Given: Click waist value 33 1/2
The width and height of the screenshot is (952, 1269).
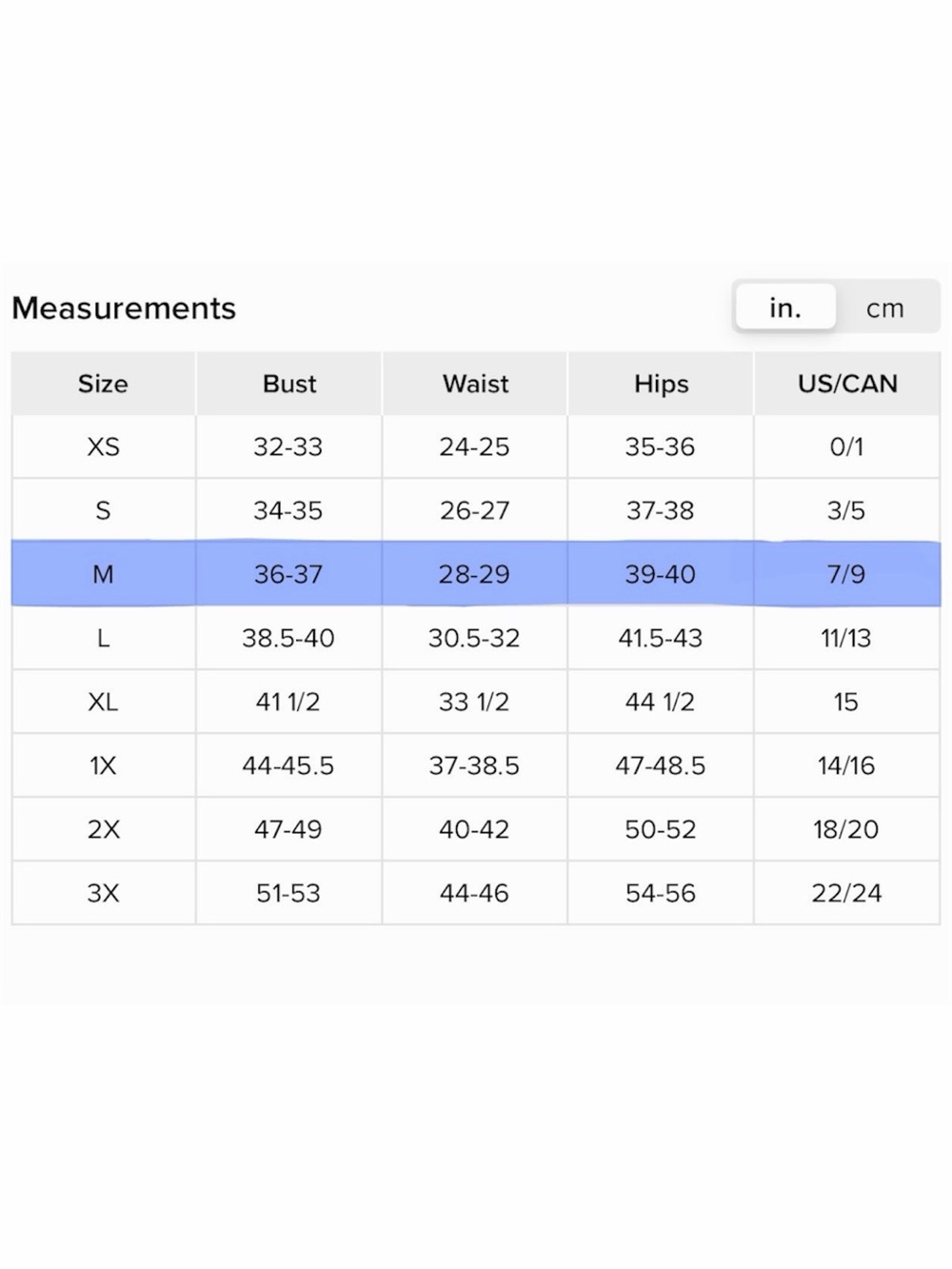Looking at the screenshot, I should pyautogui.click(x=474, y=703).
